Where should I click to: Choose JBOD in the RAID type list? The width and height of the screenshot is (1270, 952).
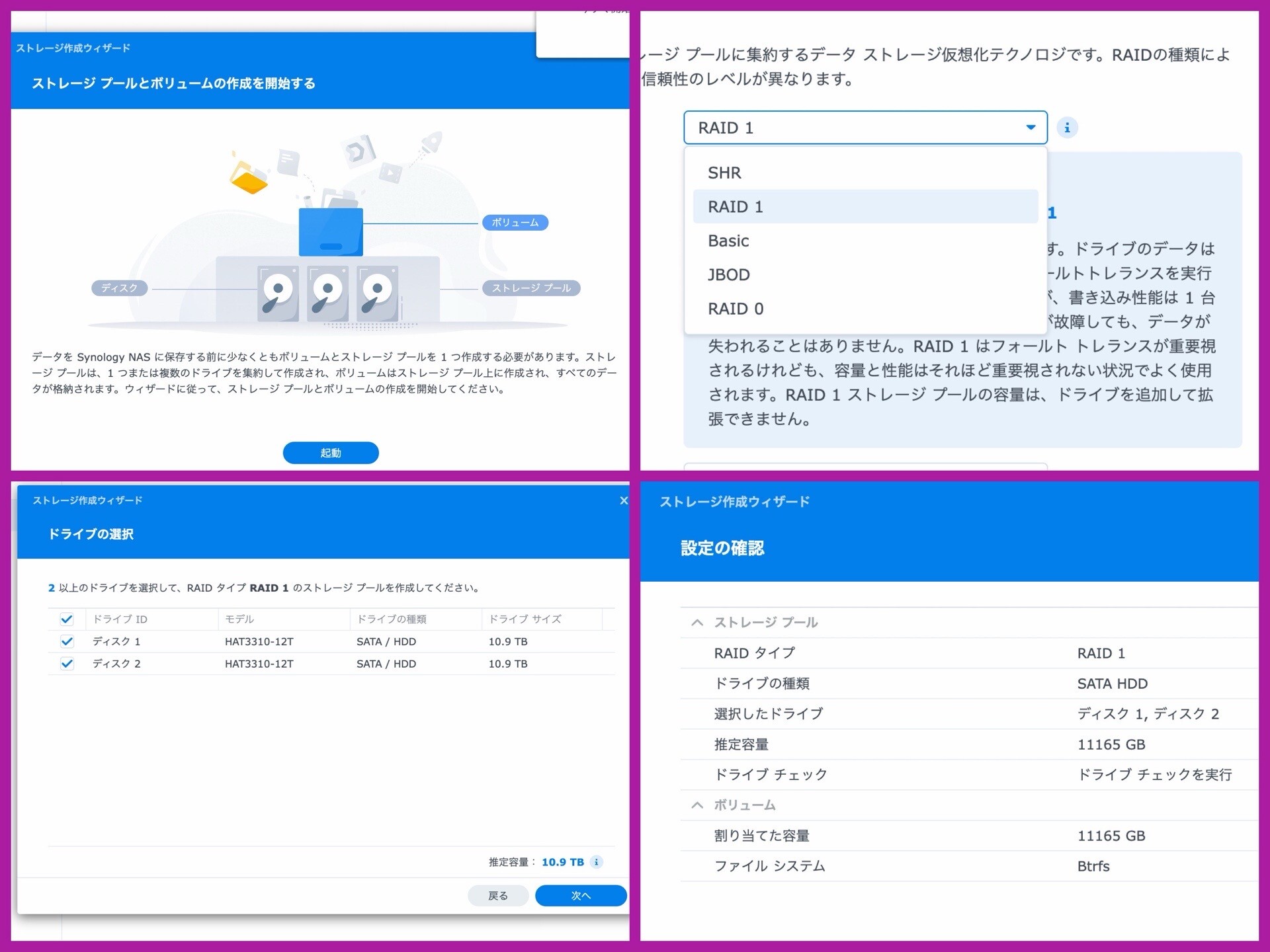[x=728, y=275]
